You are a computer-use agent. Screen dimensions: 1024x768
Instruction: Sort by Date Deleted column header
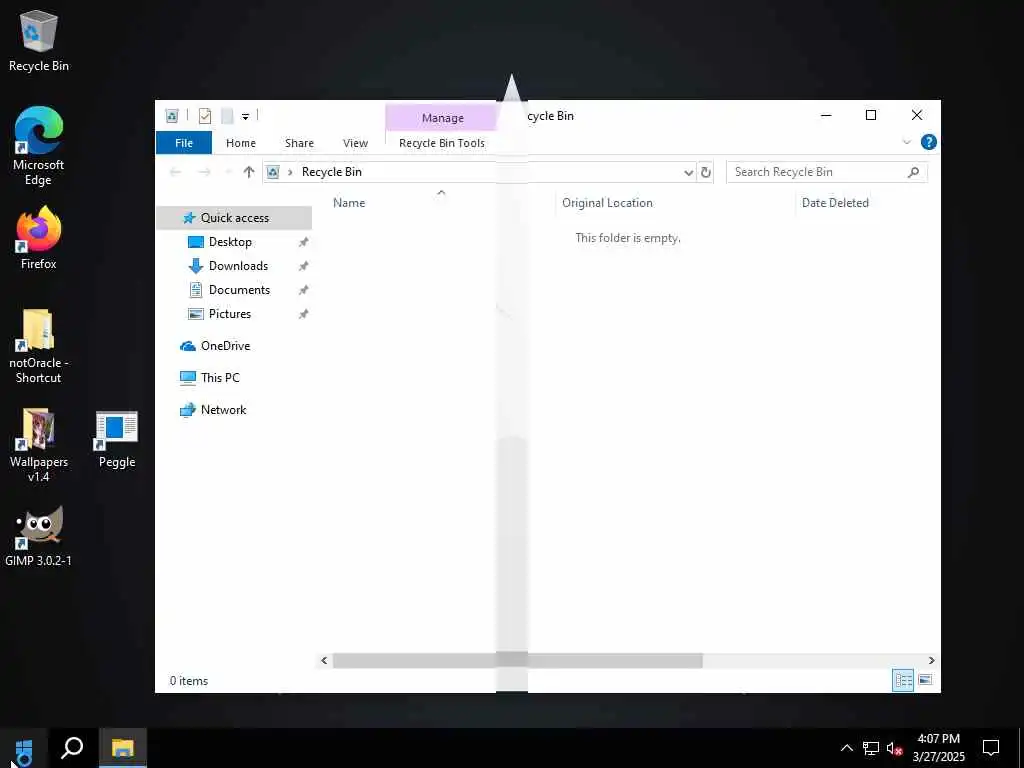[x=835, y=203]
